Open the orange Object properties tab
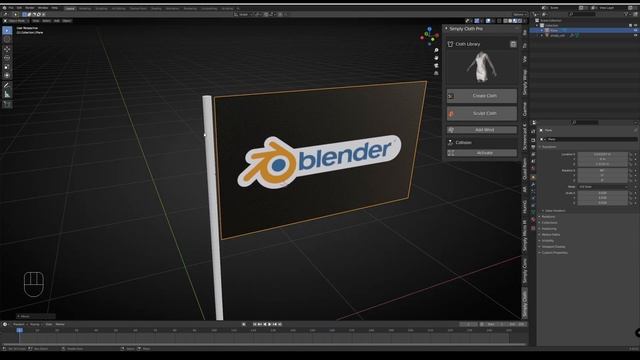Viewport: 640px width, 360px height. (x=533, y=177)
